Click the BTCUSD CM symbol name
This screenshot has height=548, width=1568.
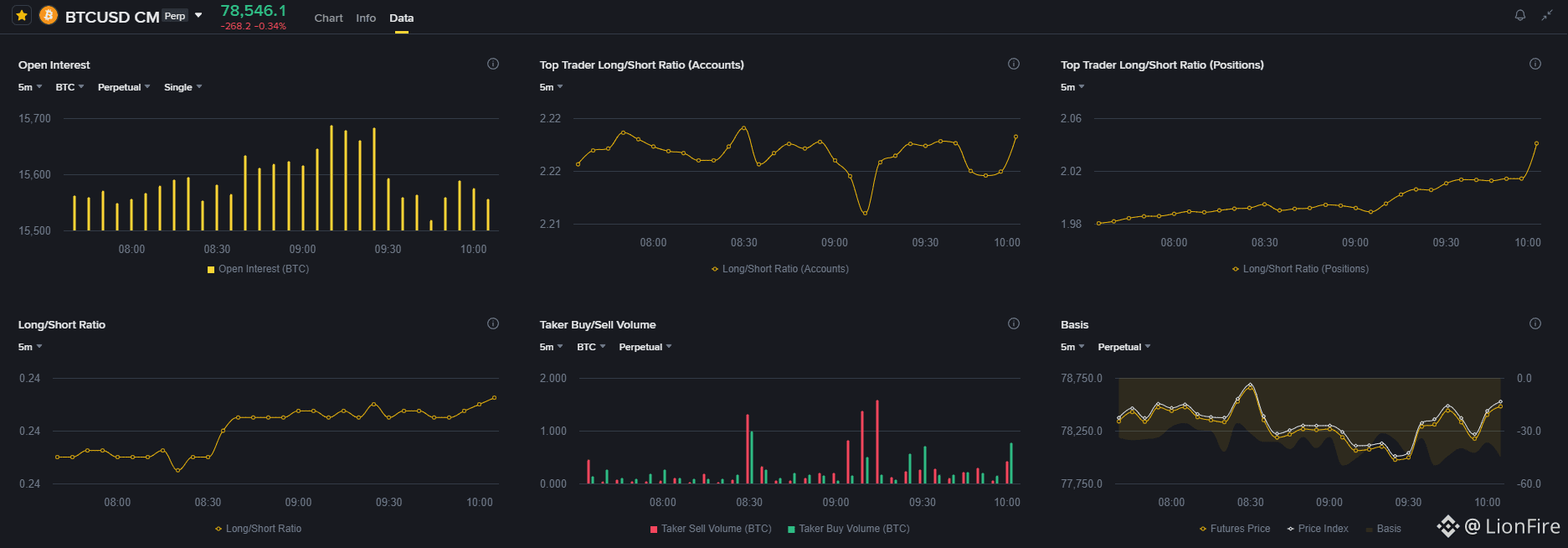112,17
